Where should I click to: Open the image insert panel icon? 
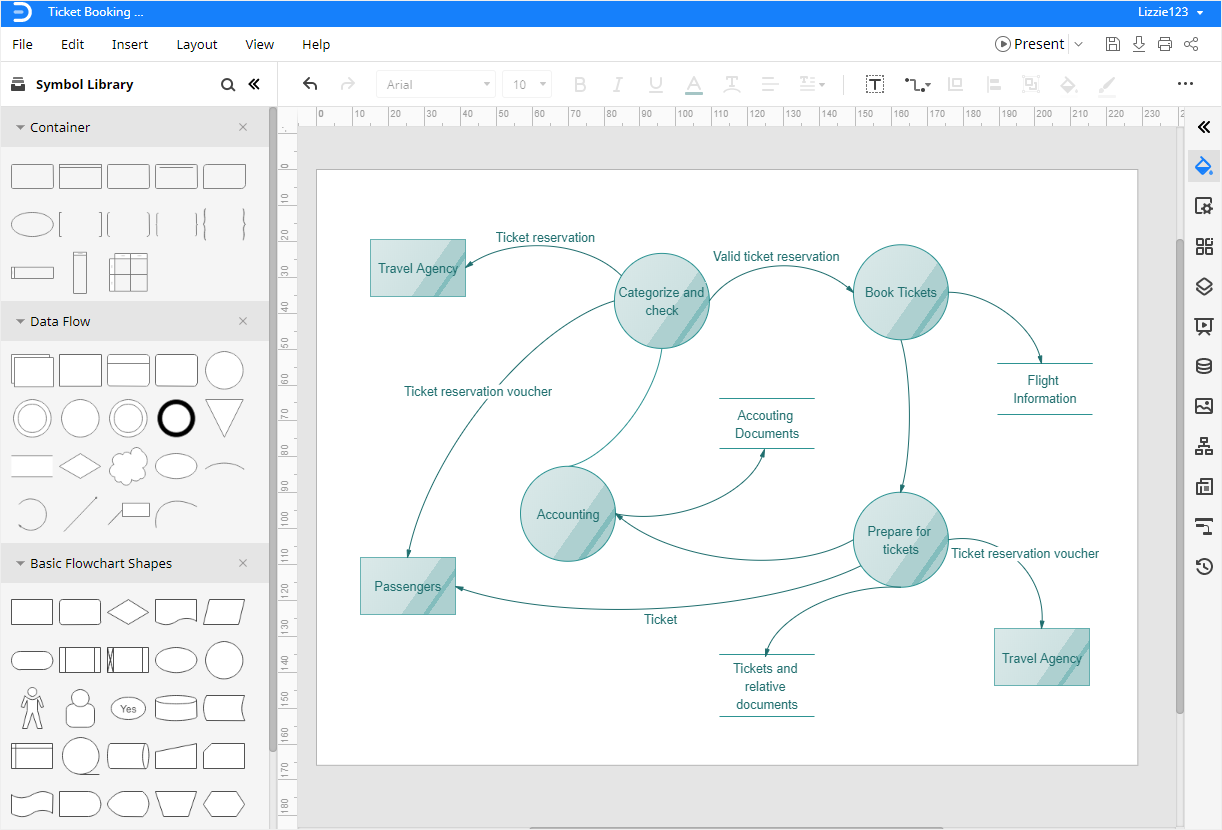pyautogui.click(x=1204, y=406)
